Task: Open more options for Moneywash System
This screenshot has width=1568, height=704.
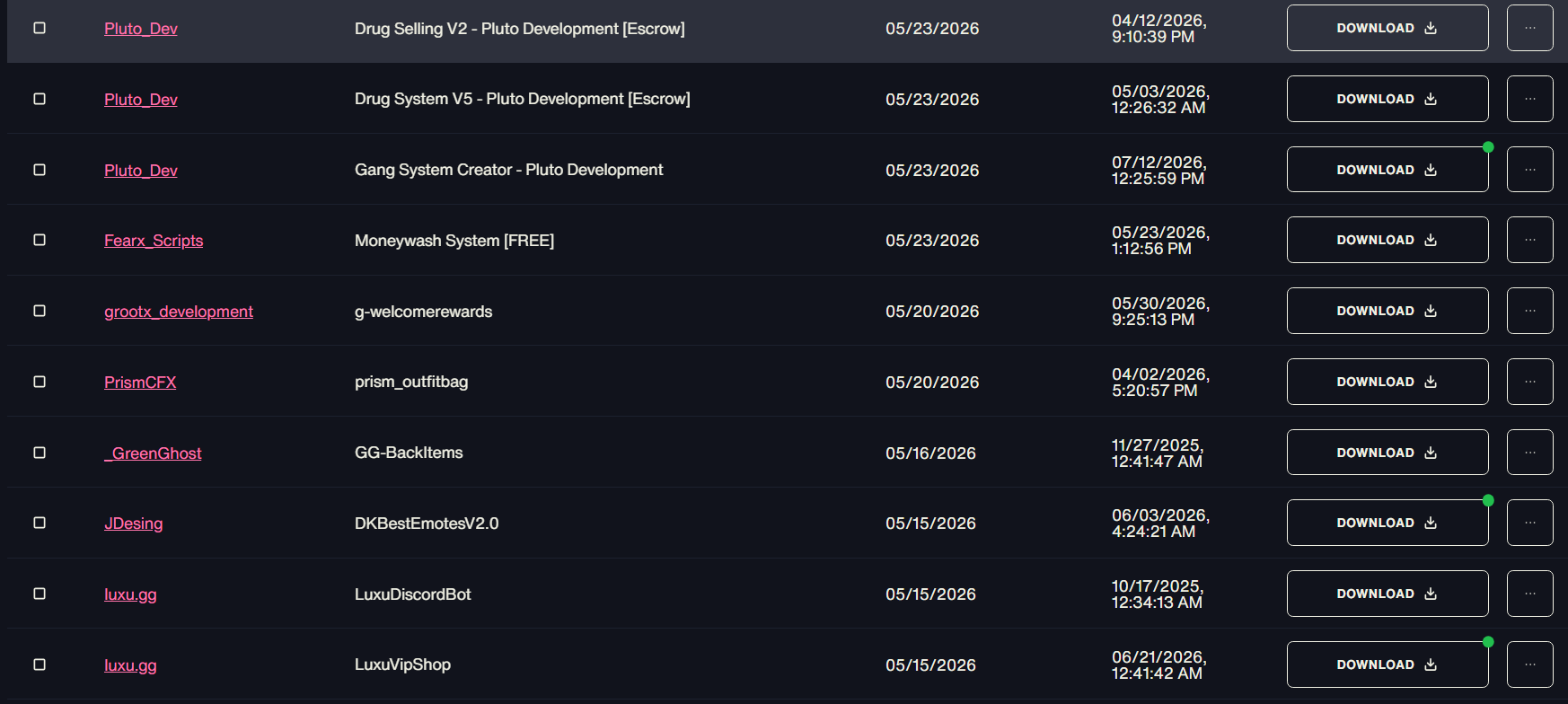Action: [1530, 240]
